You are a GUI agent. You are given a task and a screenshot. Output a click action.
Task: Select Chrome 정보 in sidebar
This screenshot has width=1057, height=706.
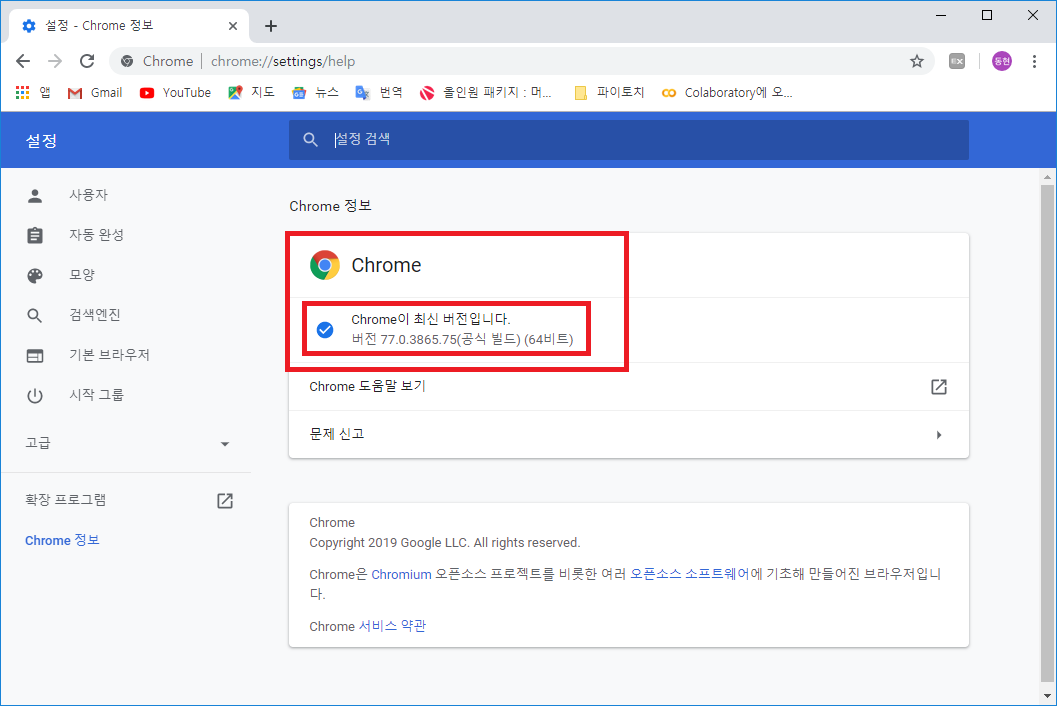62,540
